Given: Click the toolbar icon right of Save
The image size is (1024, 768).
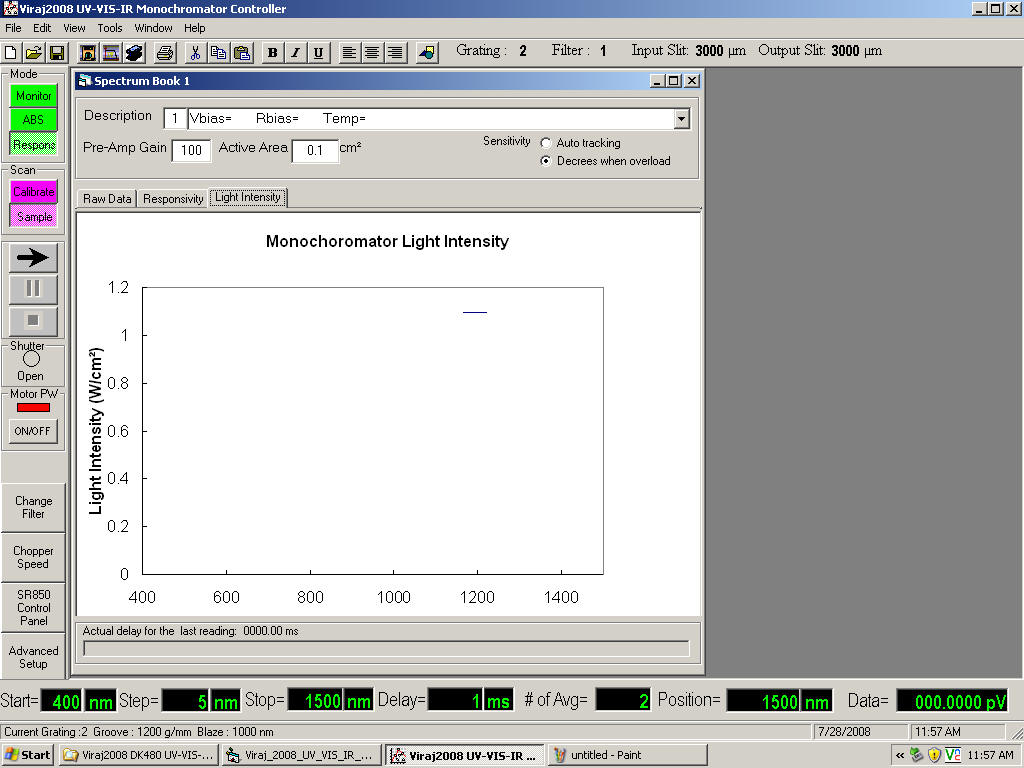Looking at the screenshot, I should [x=88, y=52].
